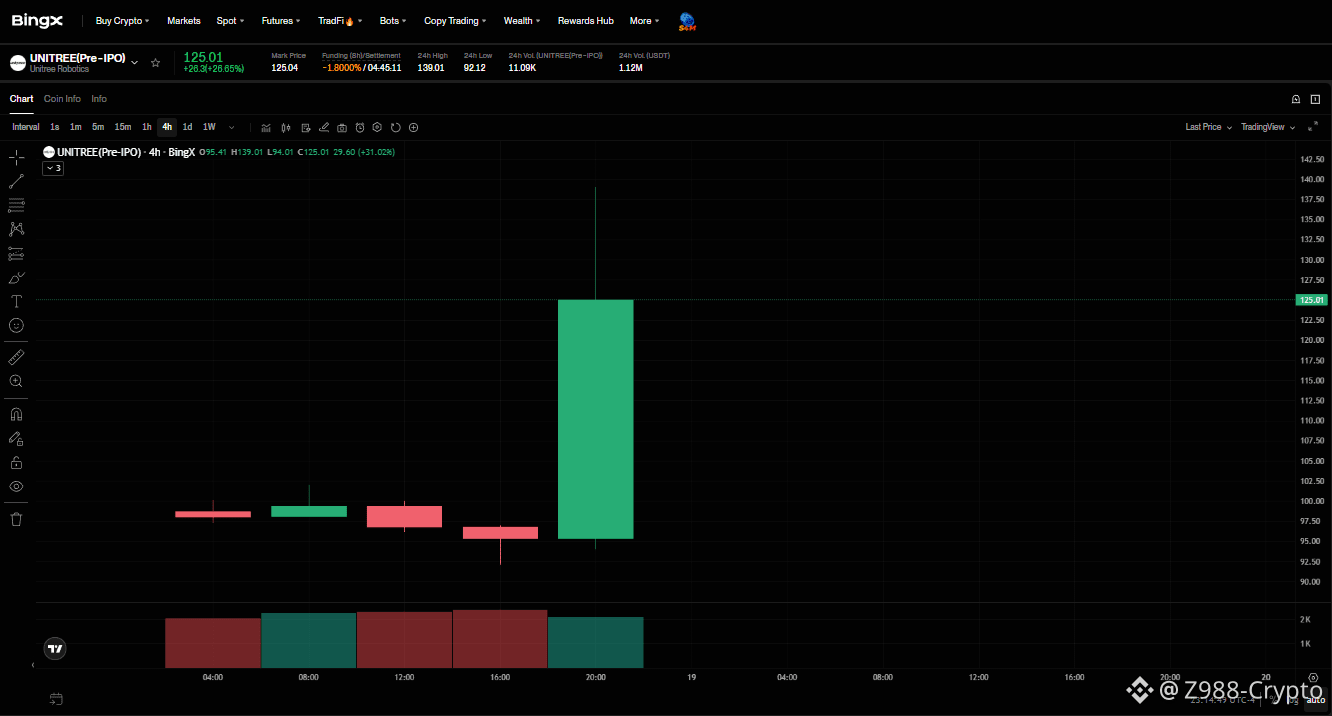Select the XABCD pattern tool
1332x716 pixels.
16,229
